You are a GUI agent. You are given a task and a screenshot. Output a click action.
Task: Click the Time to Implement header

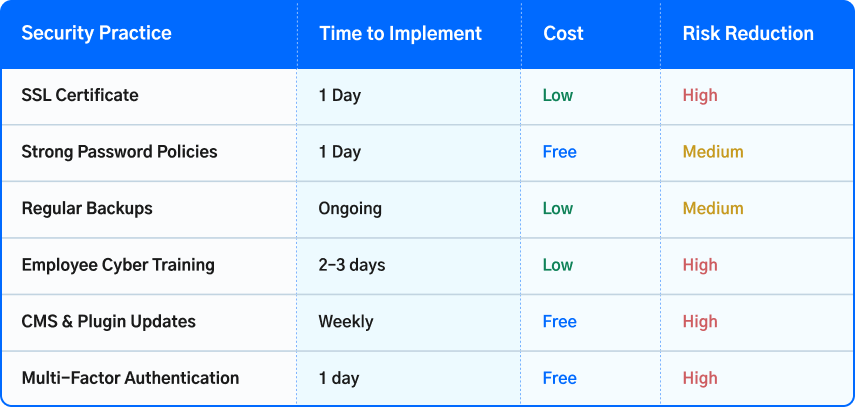click(401, 33)
